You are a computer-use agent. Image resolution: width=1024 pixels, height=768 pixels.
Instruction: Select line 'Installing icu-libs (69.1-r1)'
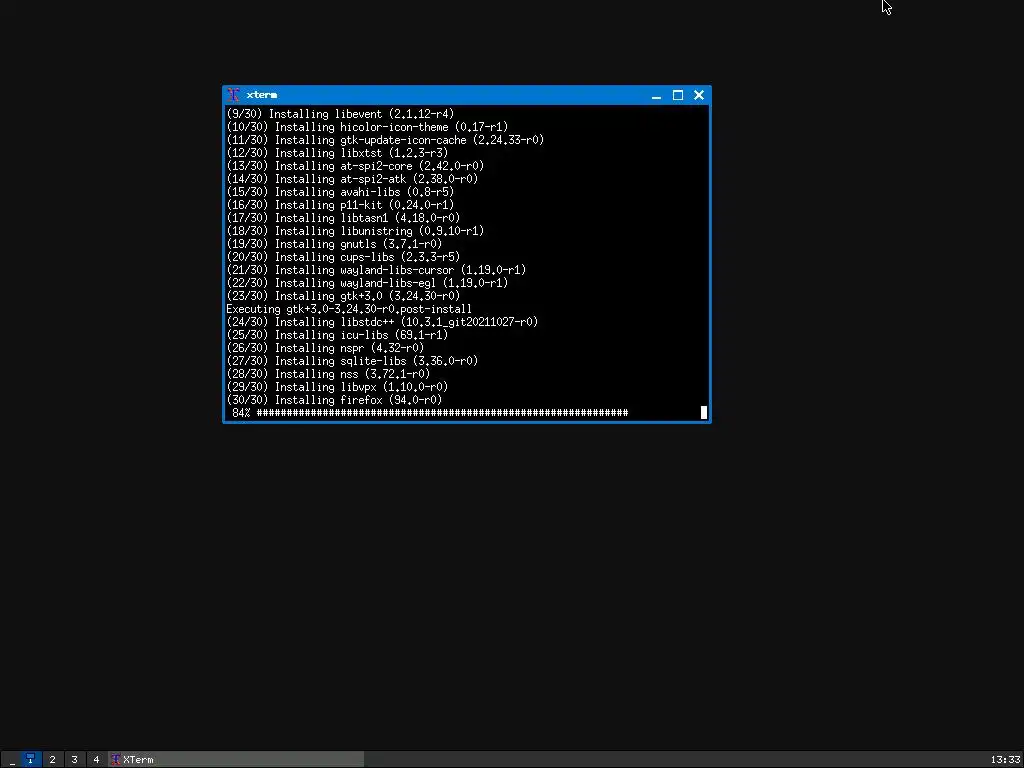pyautogui.click(x=337, y=334)
